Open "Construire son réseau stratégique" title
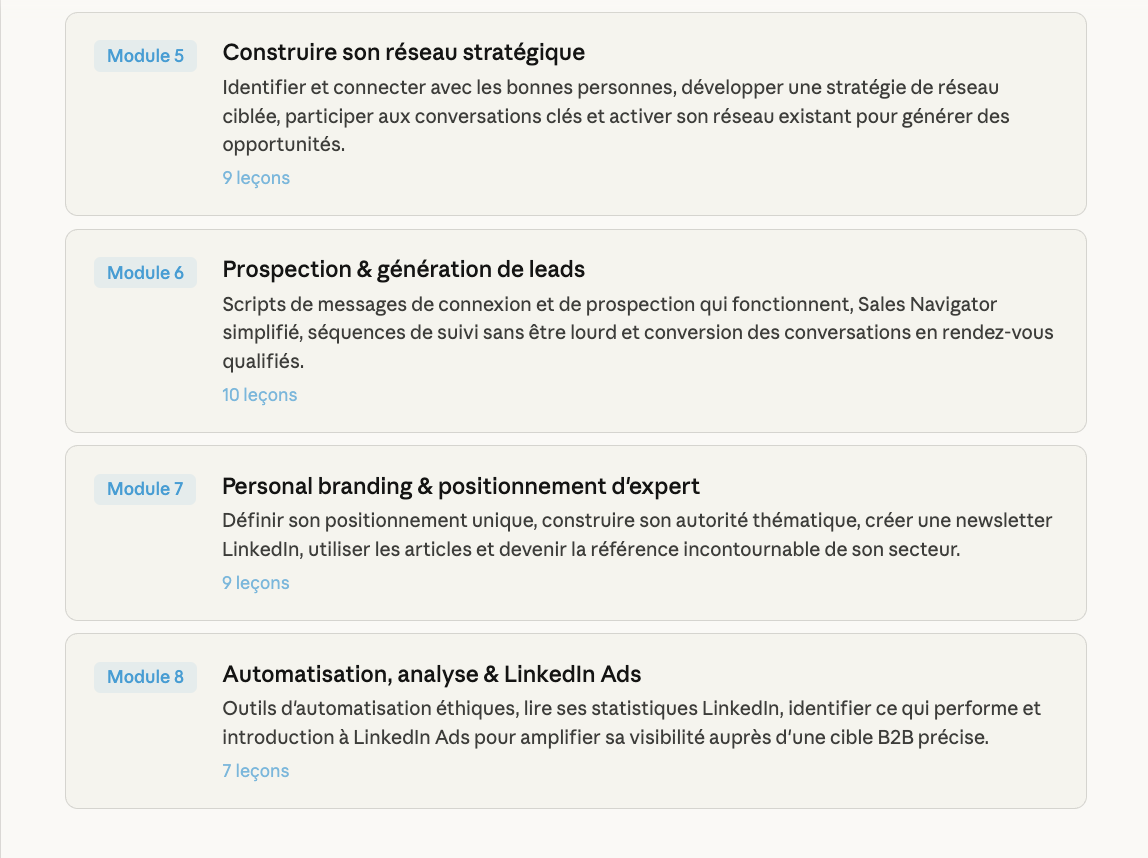Image resolution: width=1148 pixels, height=858 pixels. pyautogui.click(x=403, y=52)
